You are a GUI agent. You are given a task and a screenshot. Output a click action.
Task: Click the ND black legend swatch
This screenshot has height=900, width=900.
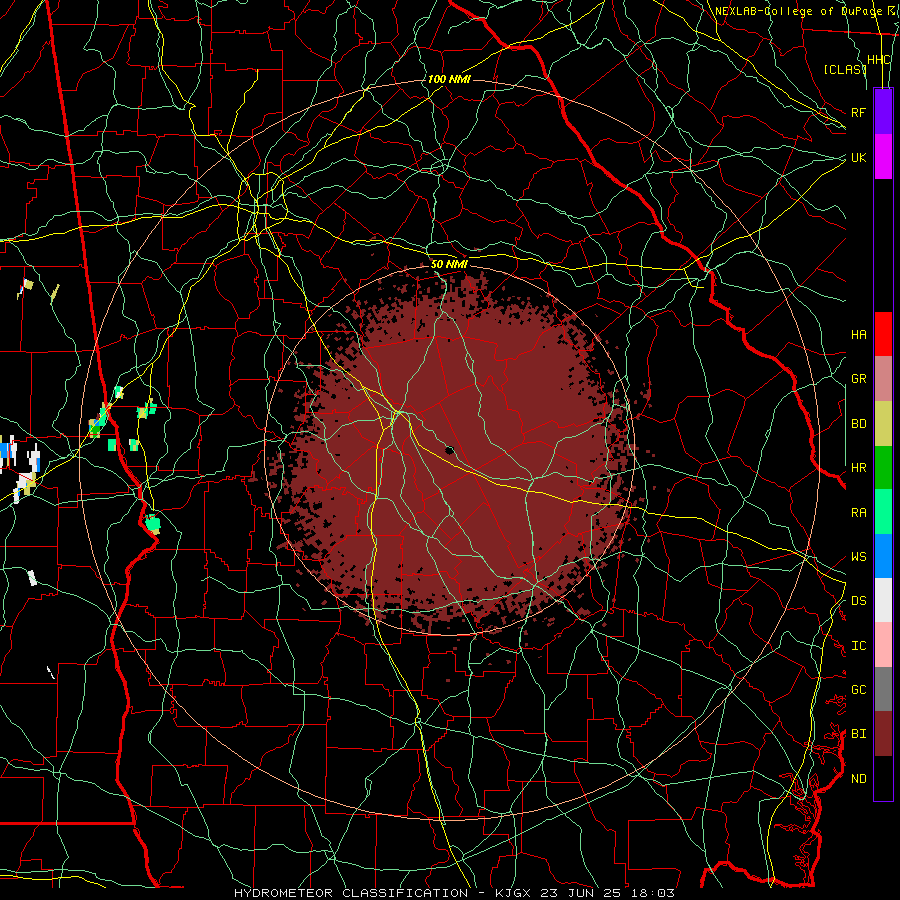[883, 778]
